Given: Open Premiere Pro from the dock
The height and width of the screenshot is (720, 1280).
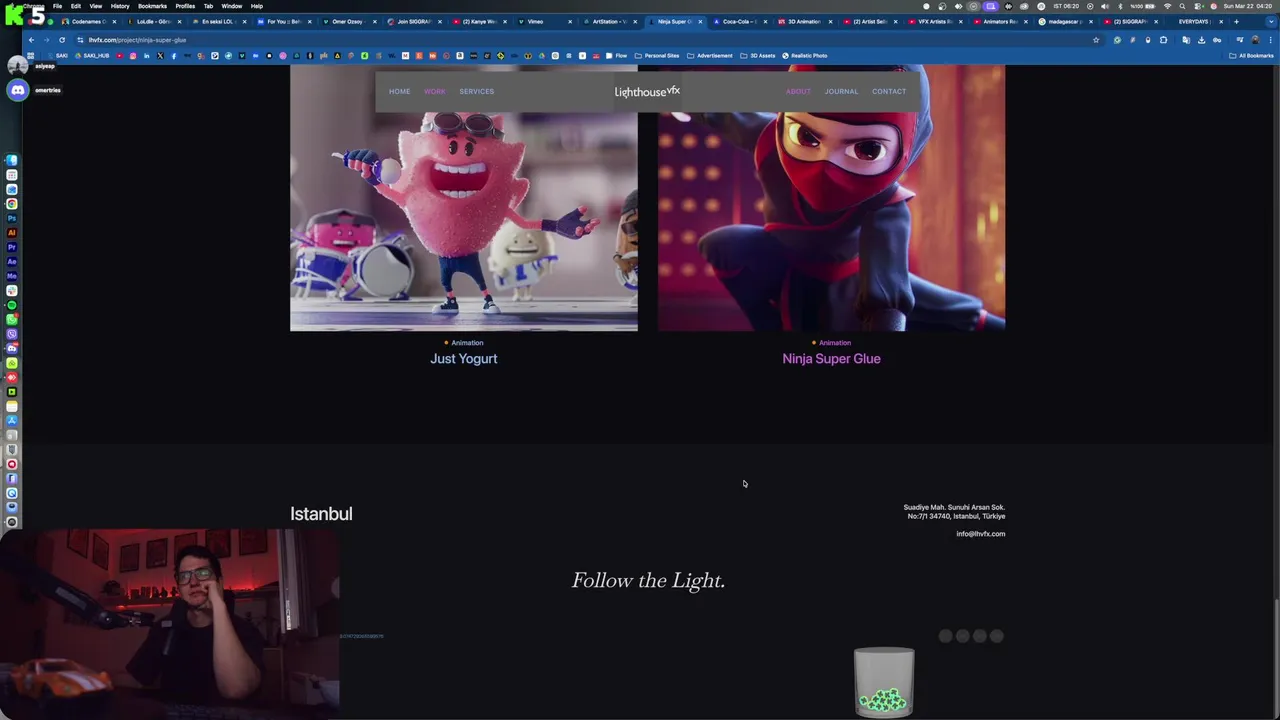Looking at the screenshot, I should 11,247.
